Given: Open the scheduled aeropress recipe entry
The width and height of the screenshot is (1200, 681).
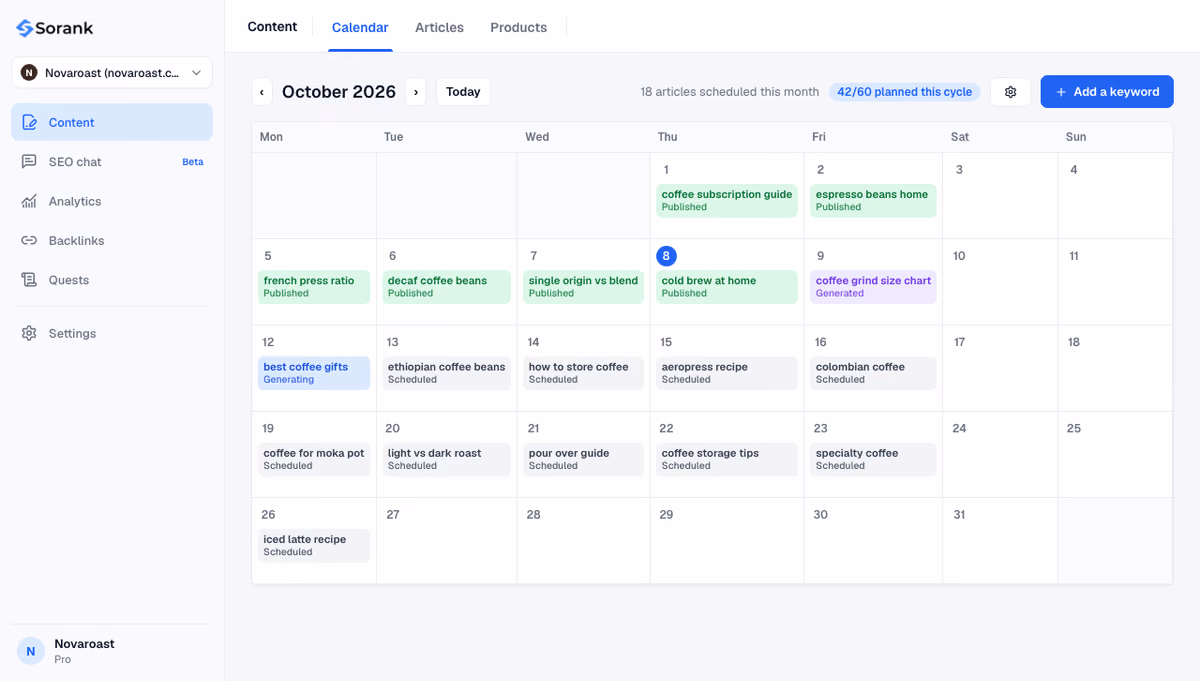Looking at the screenshot, I should (x=727, y=373).
